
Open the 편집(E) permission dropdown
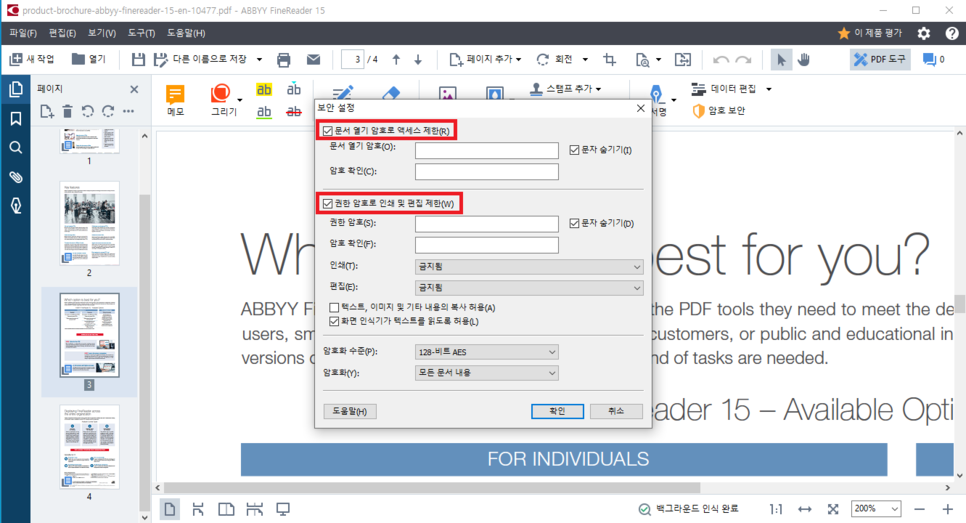point(529,288)
